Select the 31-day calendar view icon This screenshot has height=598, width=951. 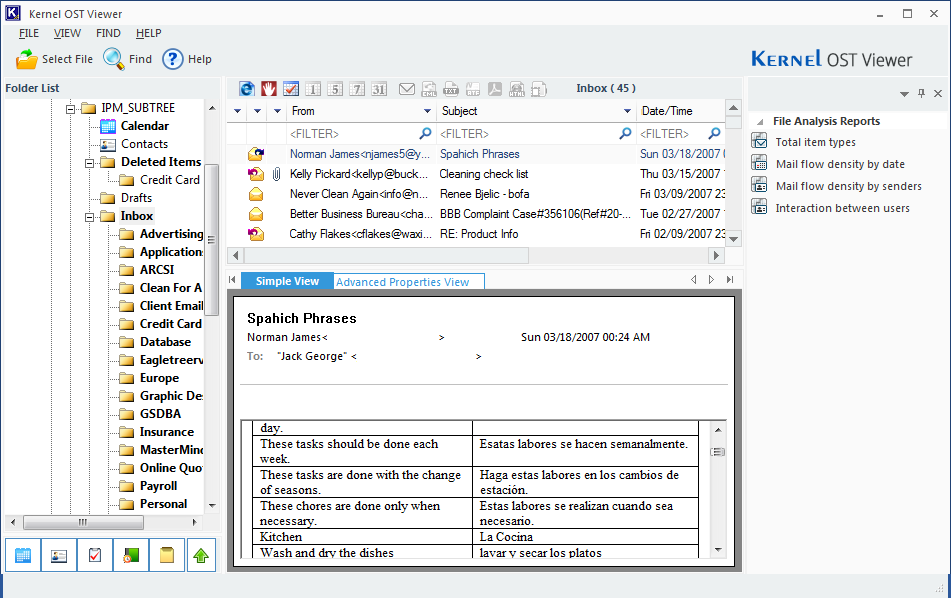click(x=379, y=89)
